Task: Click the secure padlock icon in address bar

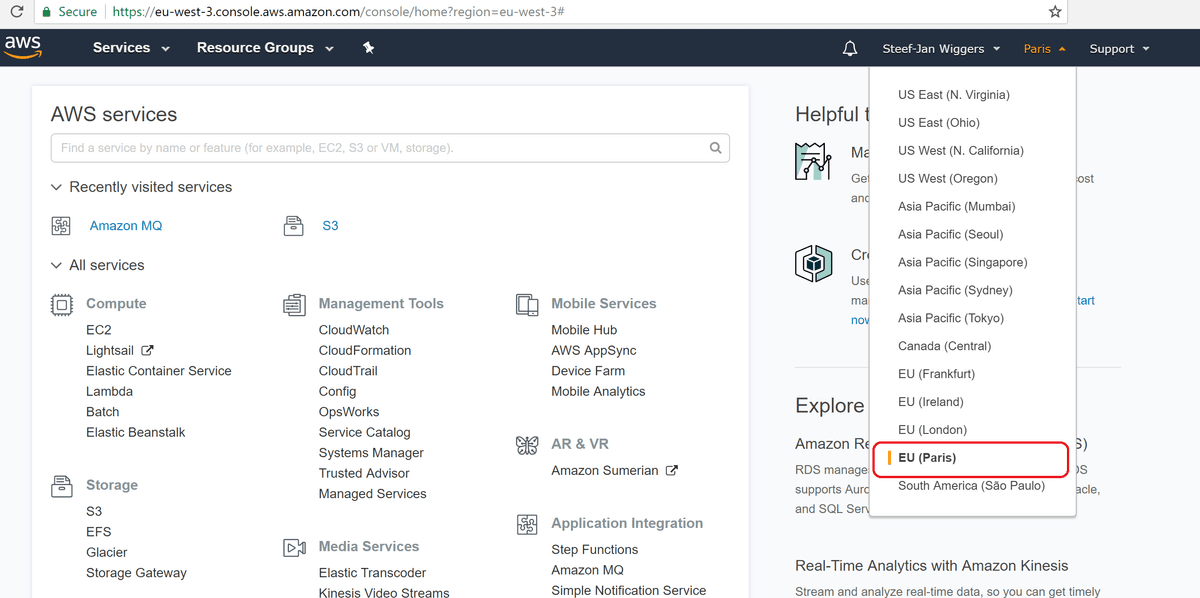Action: point(45,12)
